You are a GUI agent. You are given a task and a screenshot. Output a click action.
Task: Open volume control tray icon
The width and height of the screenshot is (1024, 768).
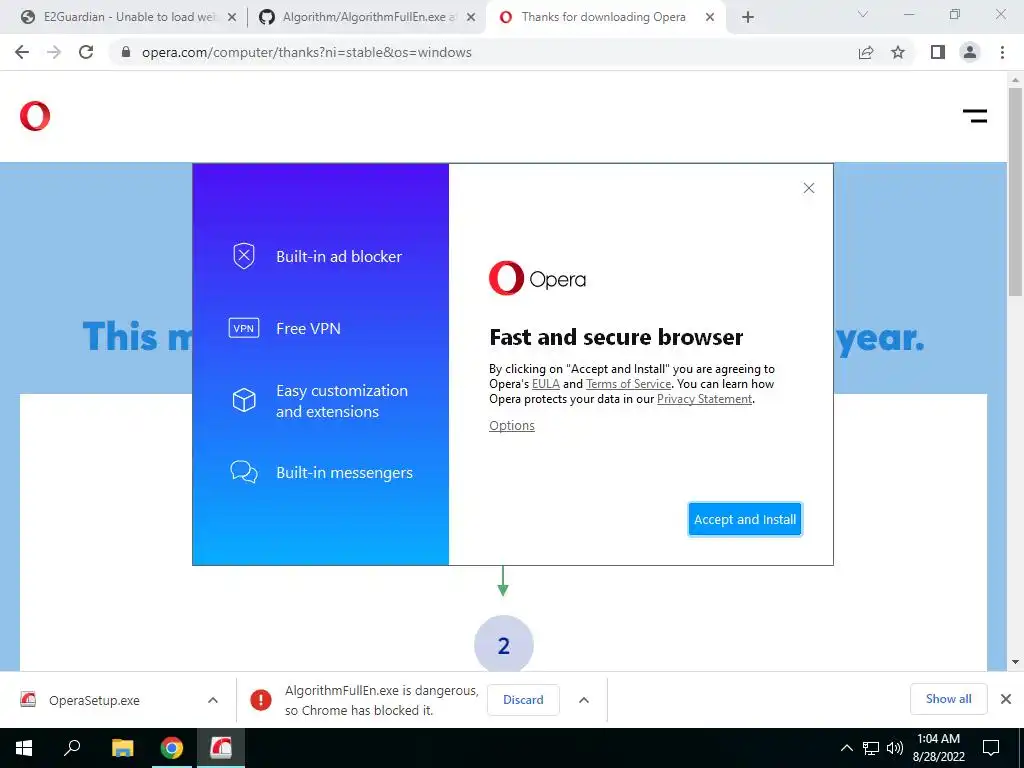click(x=895, y=748)
